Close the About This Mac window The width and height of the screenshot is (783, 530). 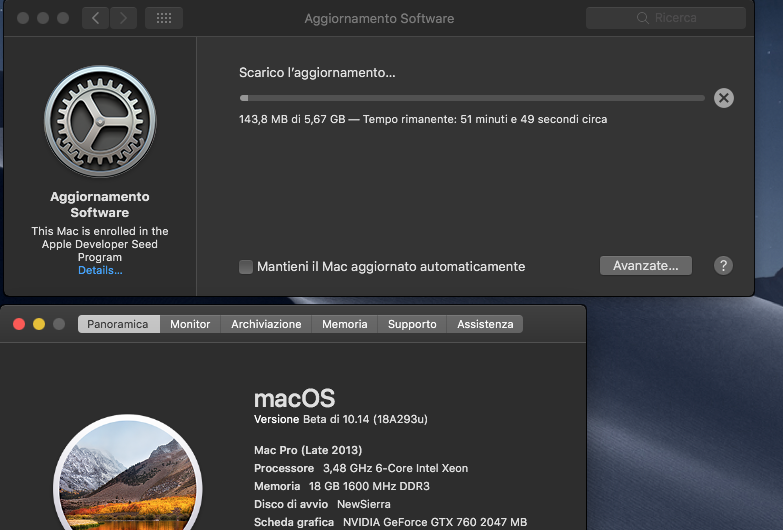coord(19,324)
